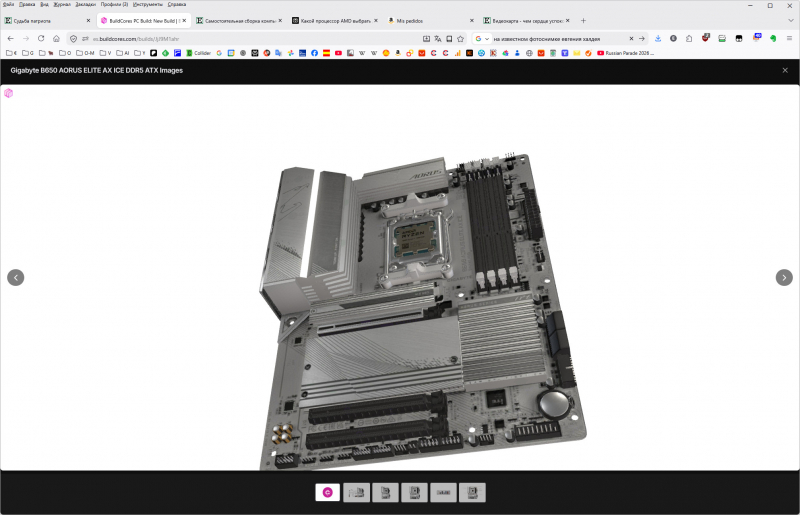Switch to the Судьба патриота tab
Screen dimensions: 800x515
(47, 21)
